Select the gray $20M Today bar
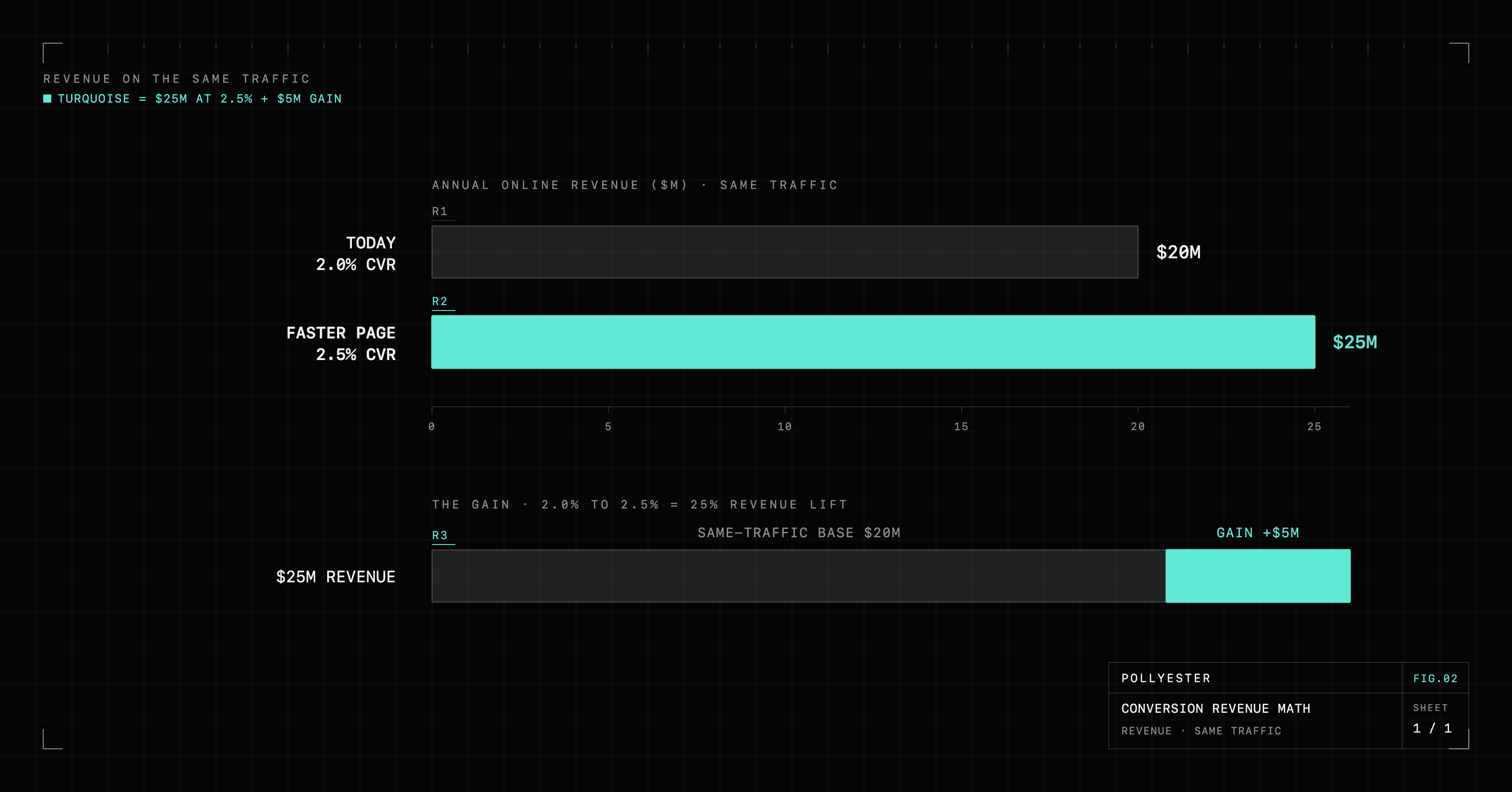This screenshot has width=1512, height=792. 785,252
